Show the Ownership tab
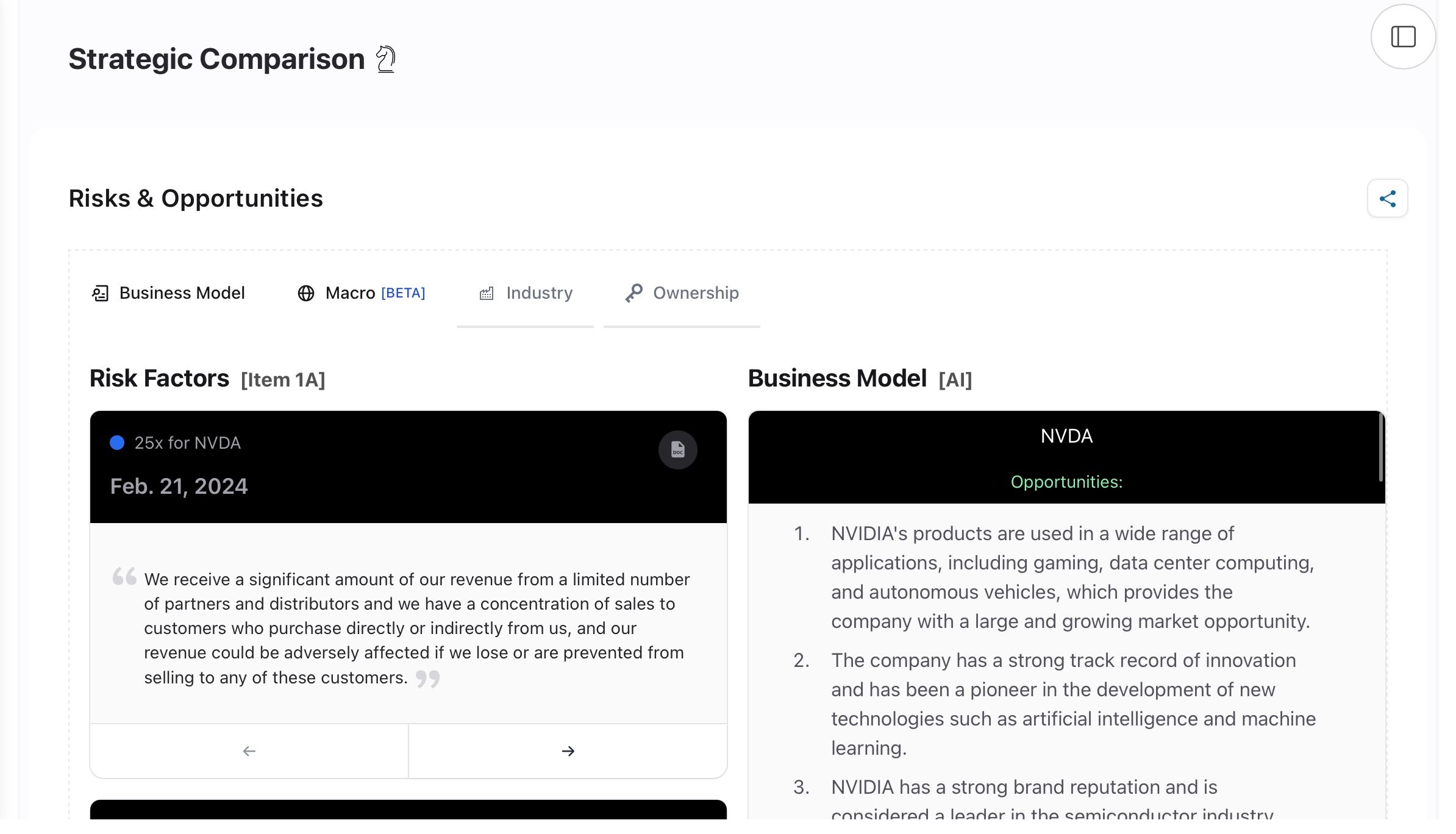Screen dimensions: 1456x834 [x=682, y=293]
